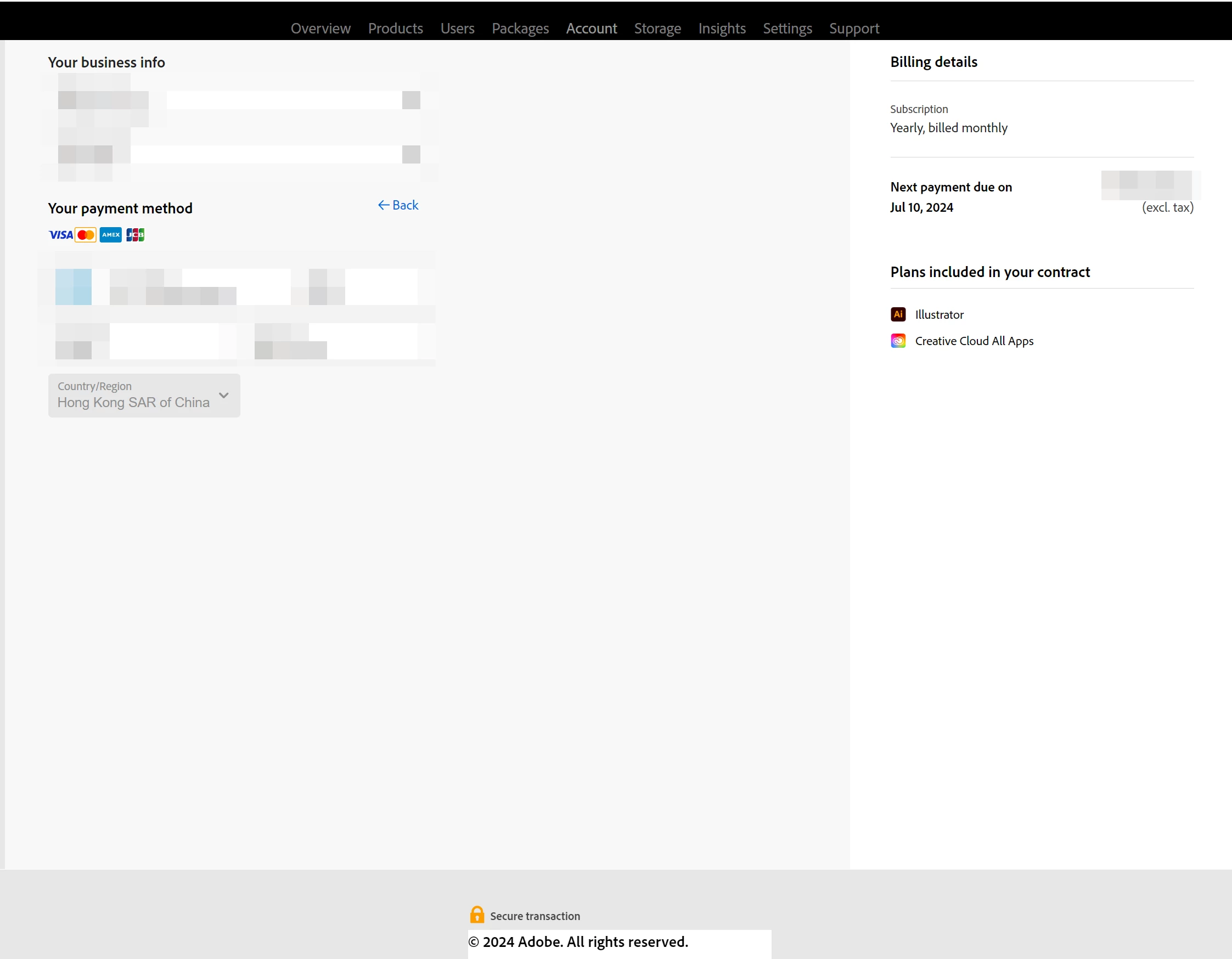Open the Insights tab

click(x=722, y=29)
